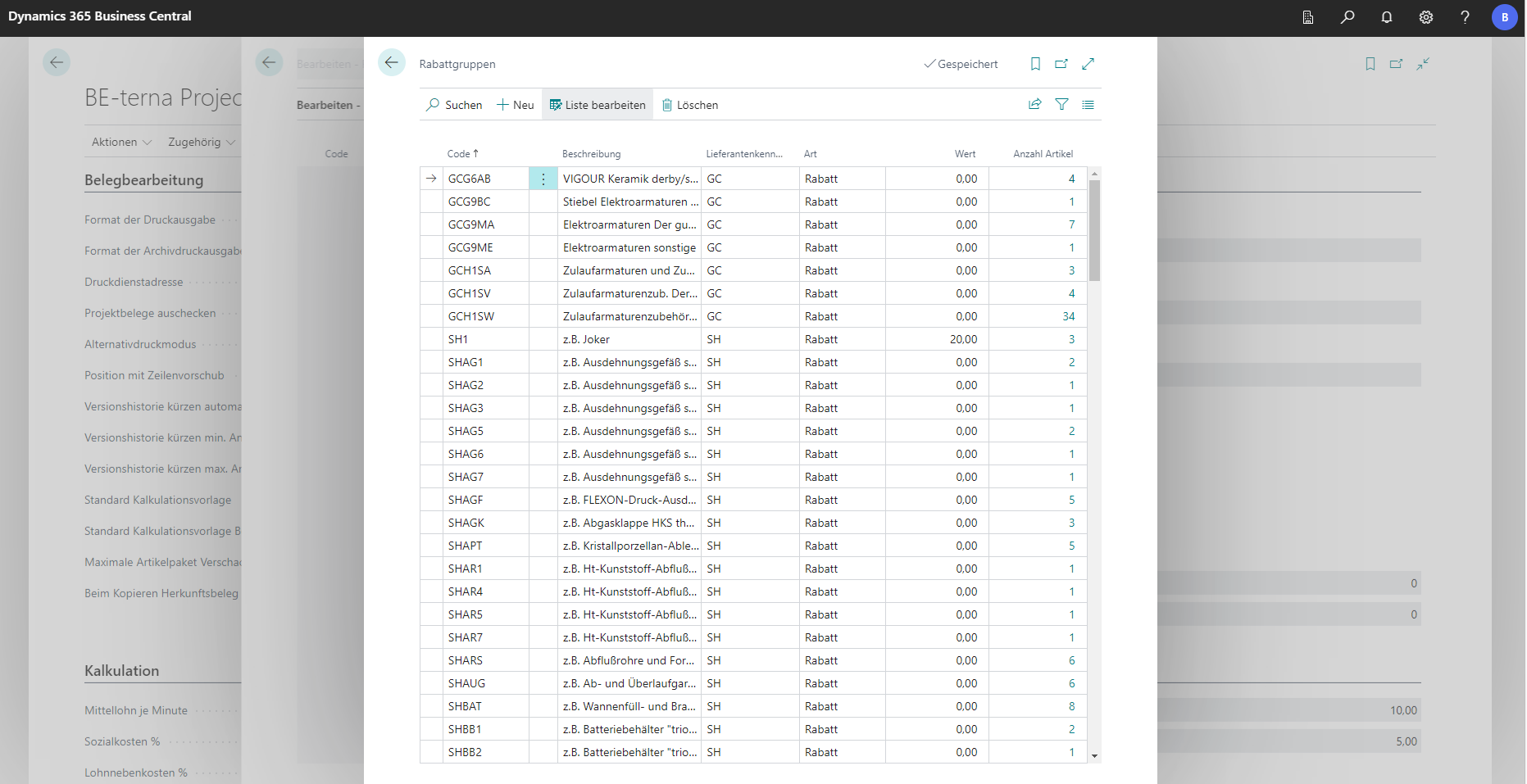Expand the Aktionen menu
The image size is (1527, 784).
pos(121,142)
